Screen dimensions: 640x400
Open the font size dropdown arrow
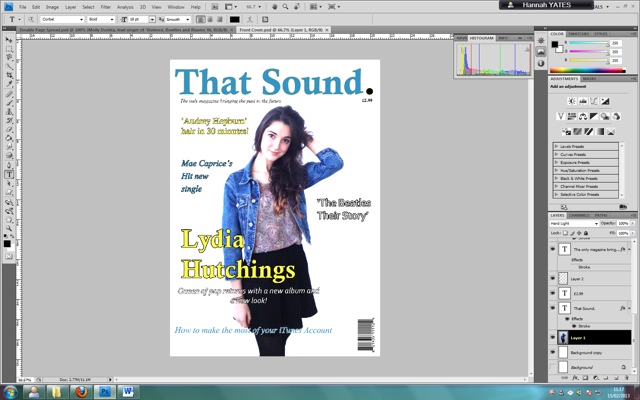[152, 19]
